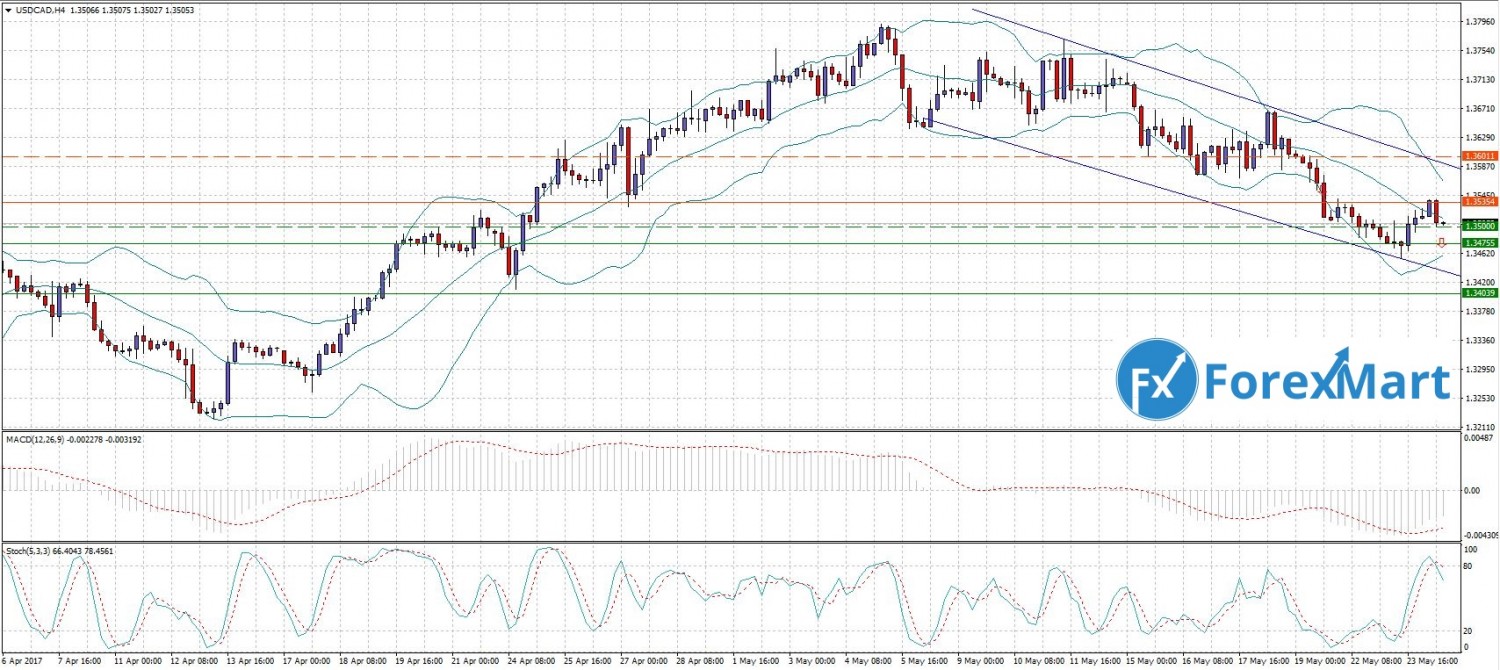Screen dimensions: 1500x670
Task: Click the 0.00 level on MACD scale
Action: (1470, 490)
